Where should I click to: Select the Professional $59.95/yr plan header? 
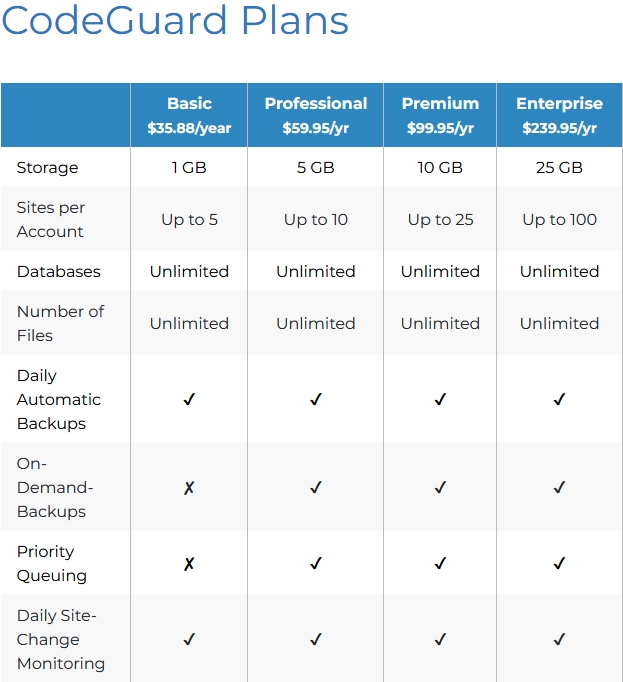tap(316, 115)
